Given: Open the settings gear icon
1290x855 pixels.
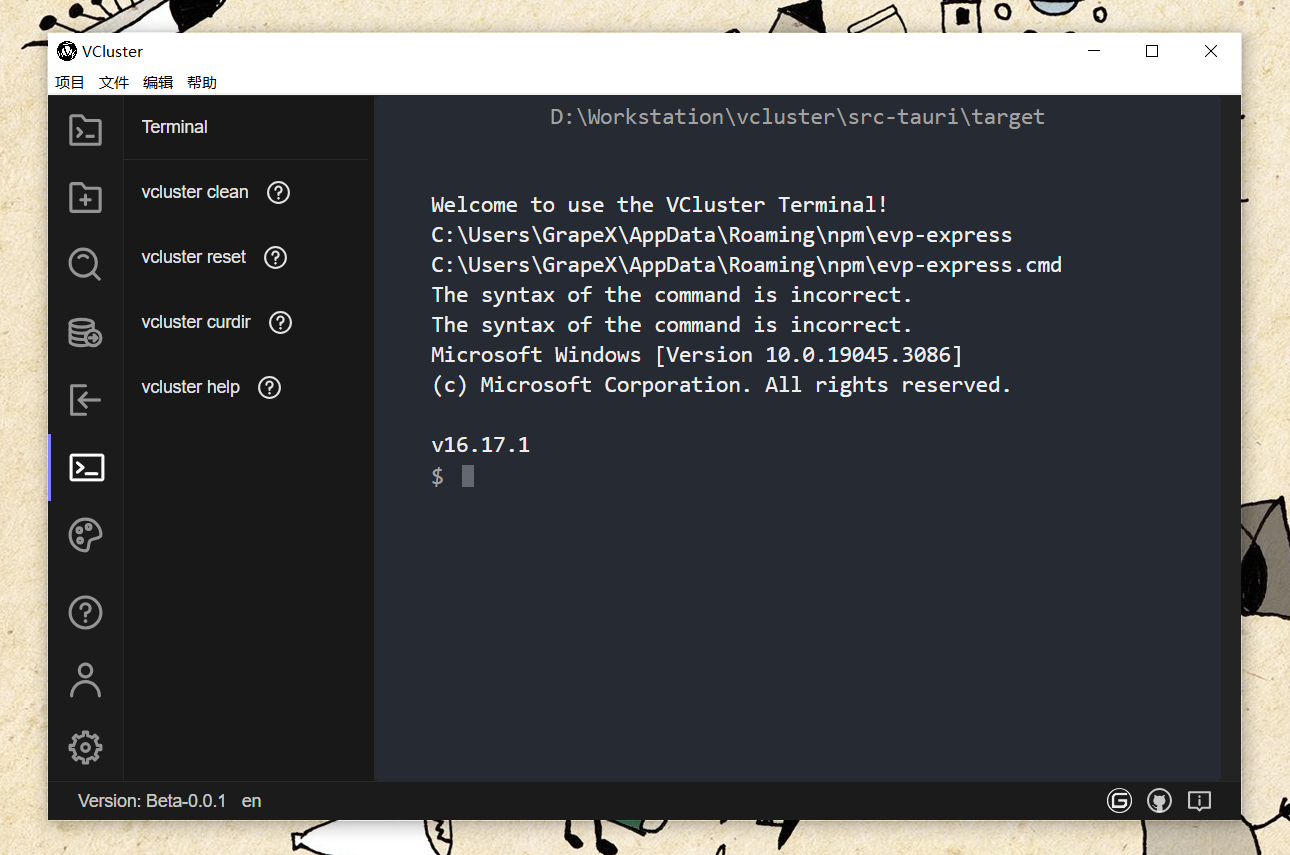Looking at the screenshot, I should coord(85,747).
